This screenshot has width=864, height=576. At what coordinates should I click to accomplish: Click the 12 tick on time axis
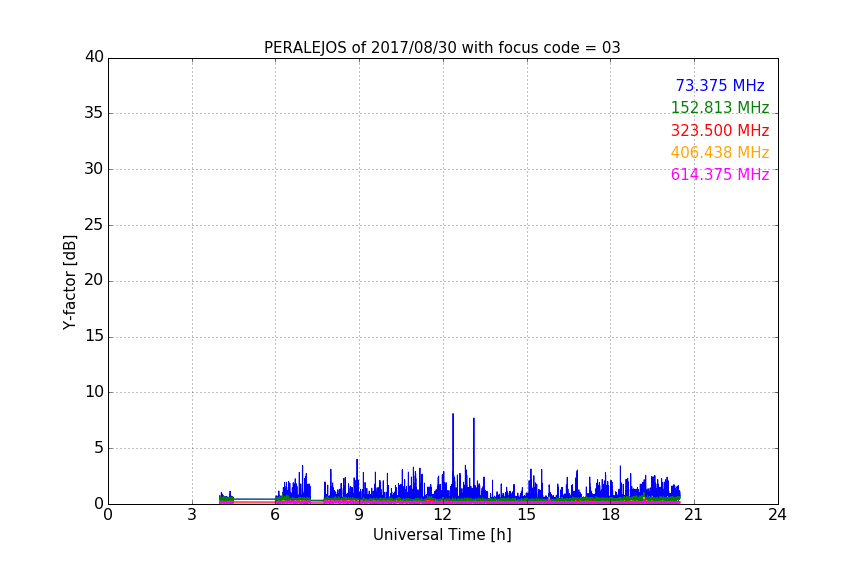point(443,515)
